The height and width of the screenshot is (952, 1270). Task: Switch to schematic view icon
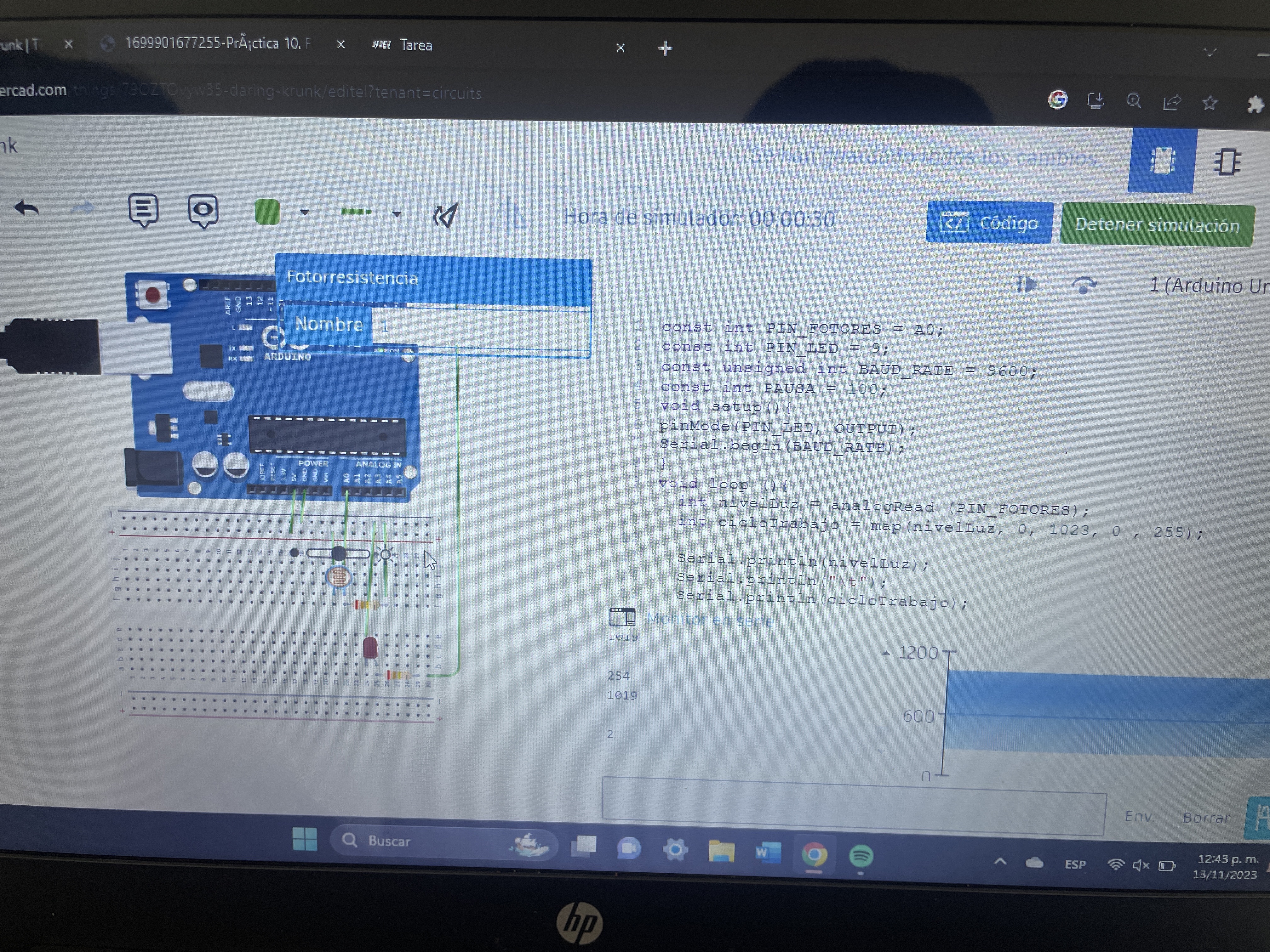point(1227,162)
